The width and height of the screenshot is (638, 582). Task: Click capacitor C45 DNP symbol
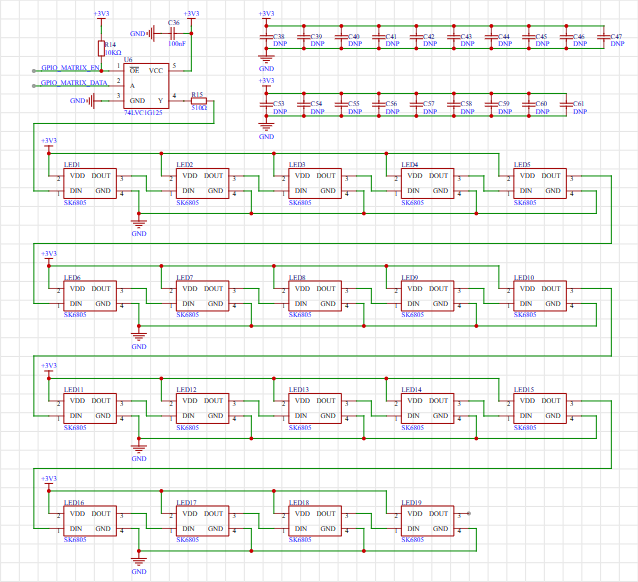529,37
